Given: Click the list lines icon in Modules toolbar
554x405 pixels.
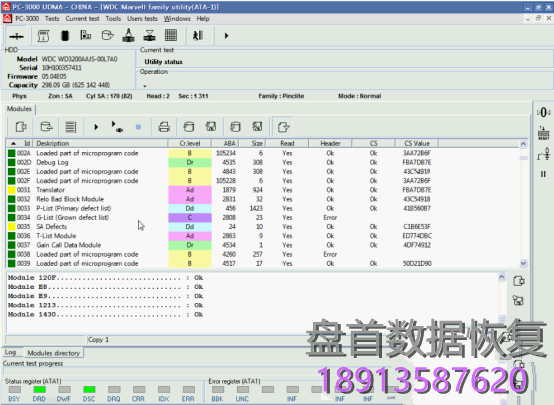Looking at the screenshot, I should (71, 127).
